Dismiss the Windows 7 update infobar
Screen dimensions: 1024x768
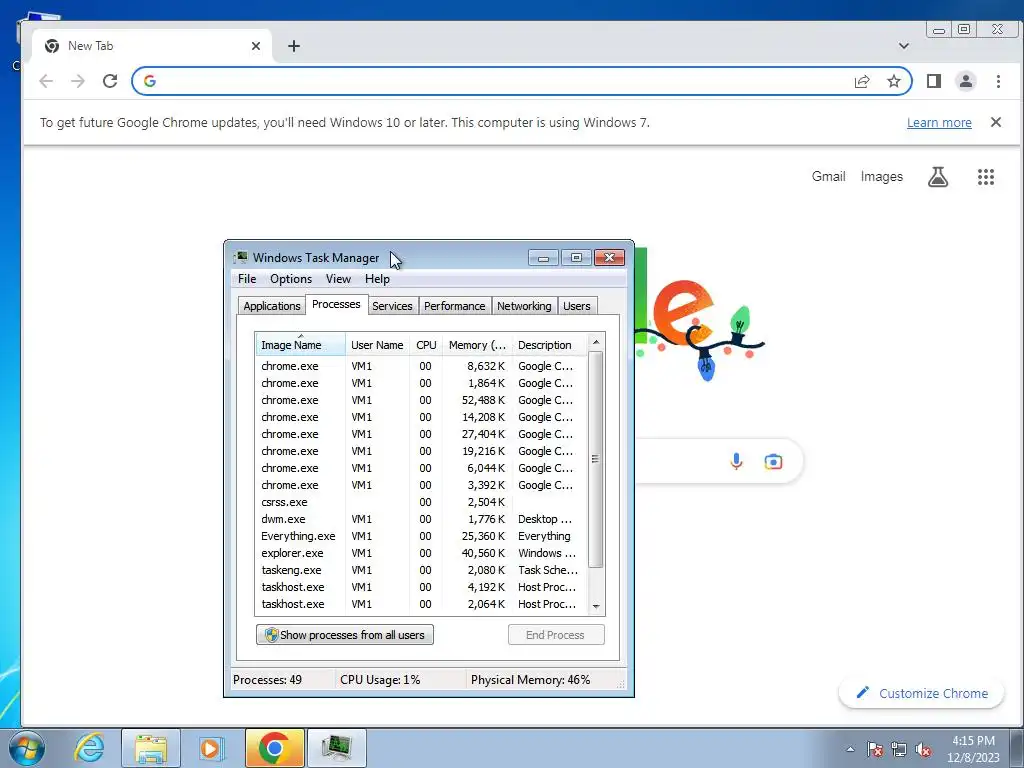coord(996,122)
